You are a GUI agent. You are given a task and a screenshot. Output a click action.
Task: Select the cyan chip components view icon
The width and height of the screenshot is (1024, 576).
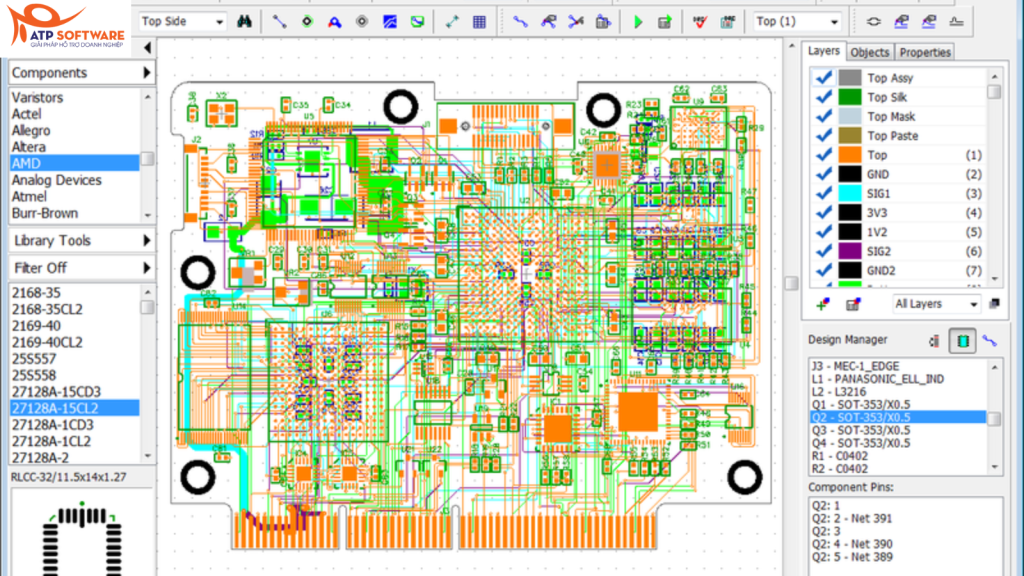click(x=962, y=341)
